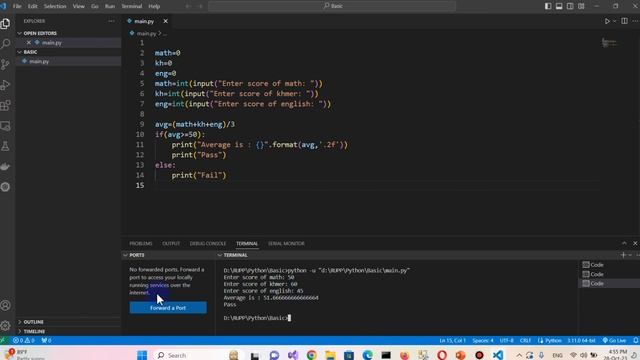The image size is (640, 360).
Task: Switch to the Debug Console tab
Action: [208, 243]
